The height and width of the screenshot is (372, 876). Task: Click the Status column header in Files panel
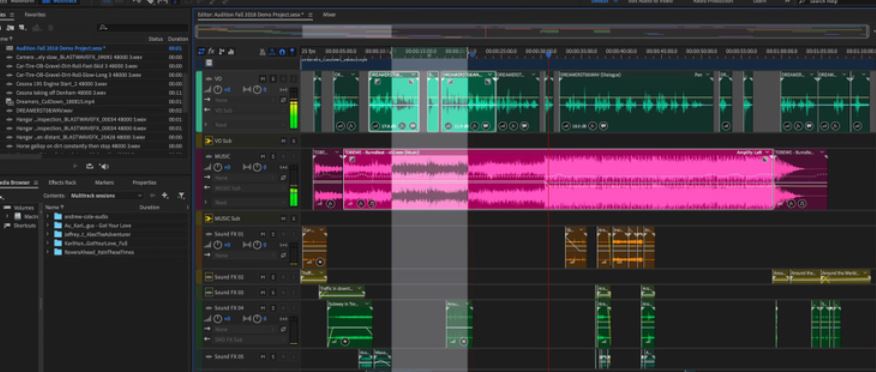[155, 39]
